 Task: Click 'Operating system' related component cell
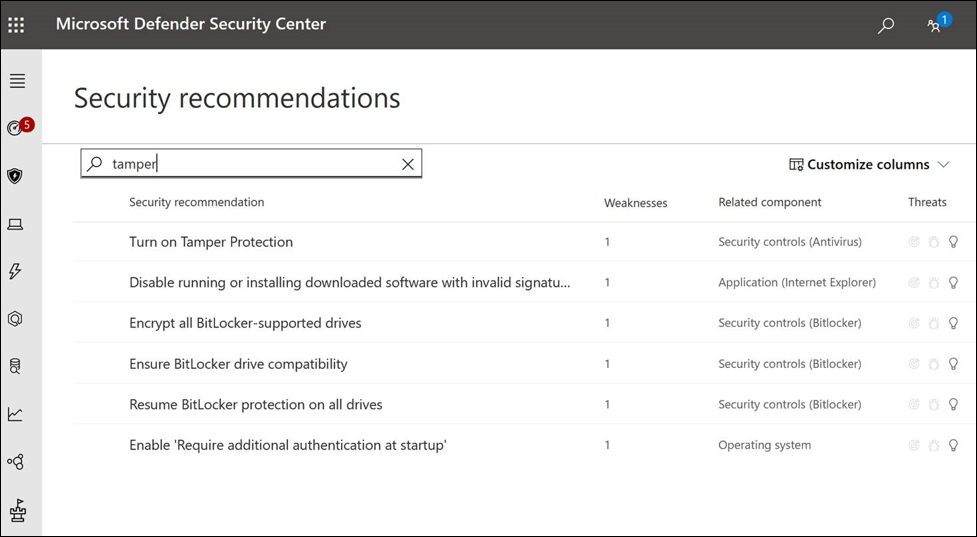pos(765,445)
